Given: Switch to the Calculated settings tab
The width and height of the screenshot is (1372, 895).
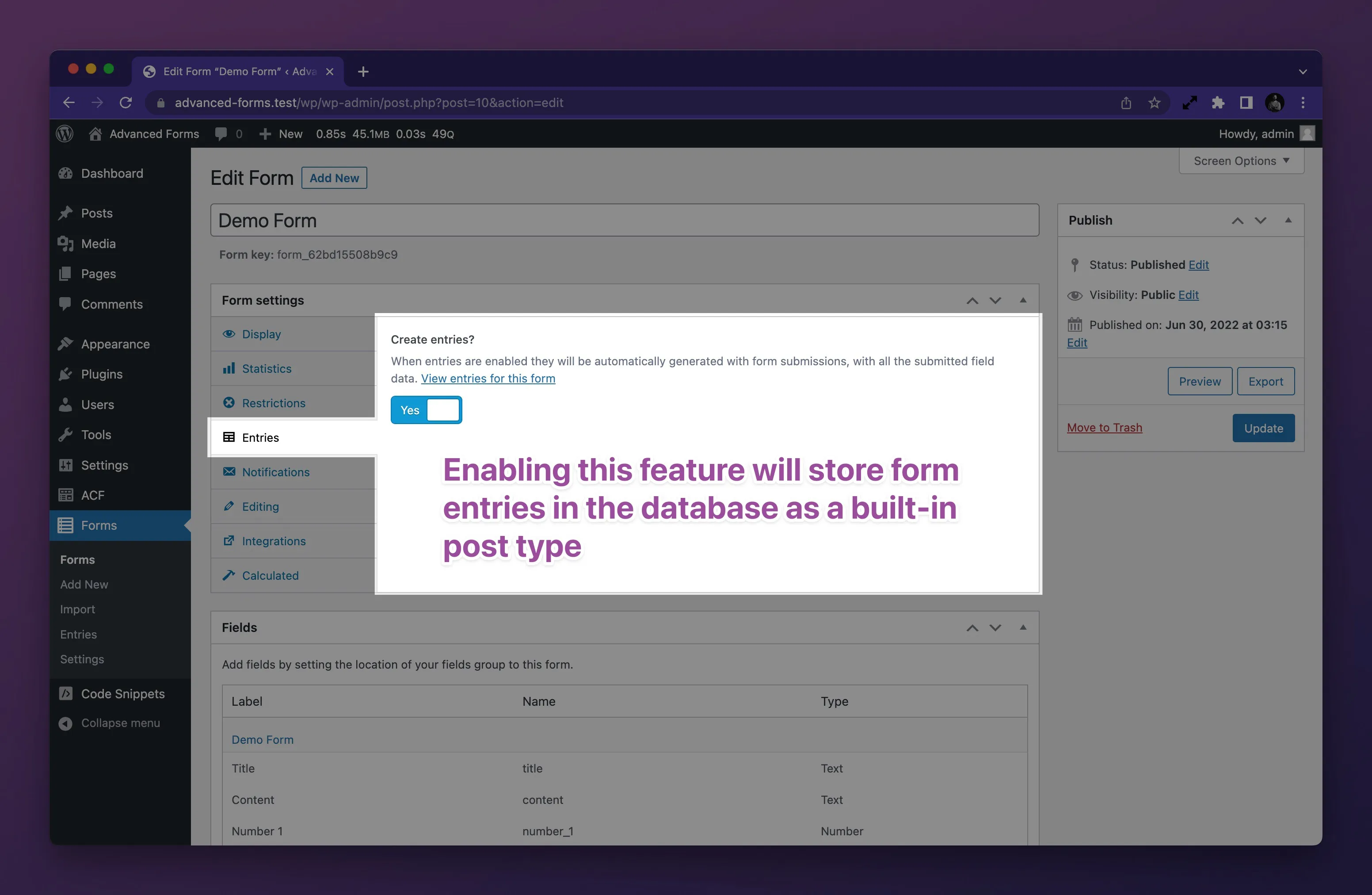Looking at the screenshot, I should click(x=293, y=576).
